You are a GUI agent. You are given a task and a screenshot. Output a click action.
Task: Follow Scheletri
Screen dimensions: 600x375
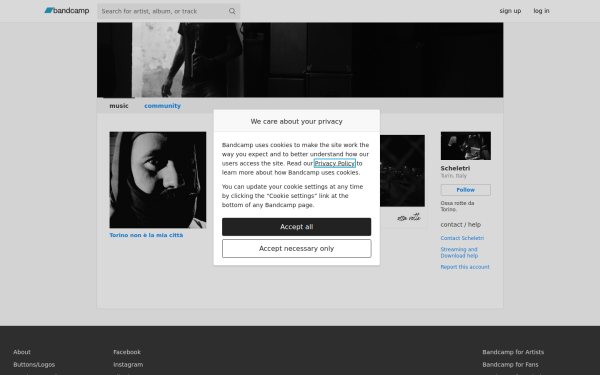466,190
